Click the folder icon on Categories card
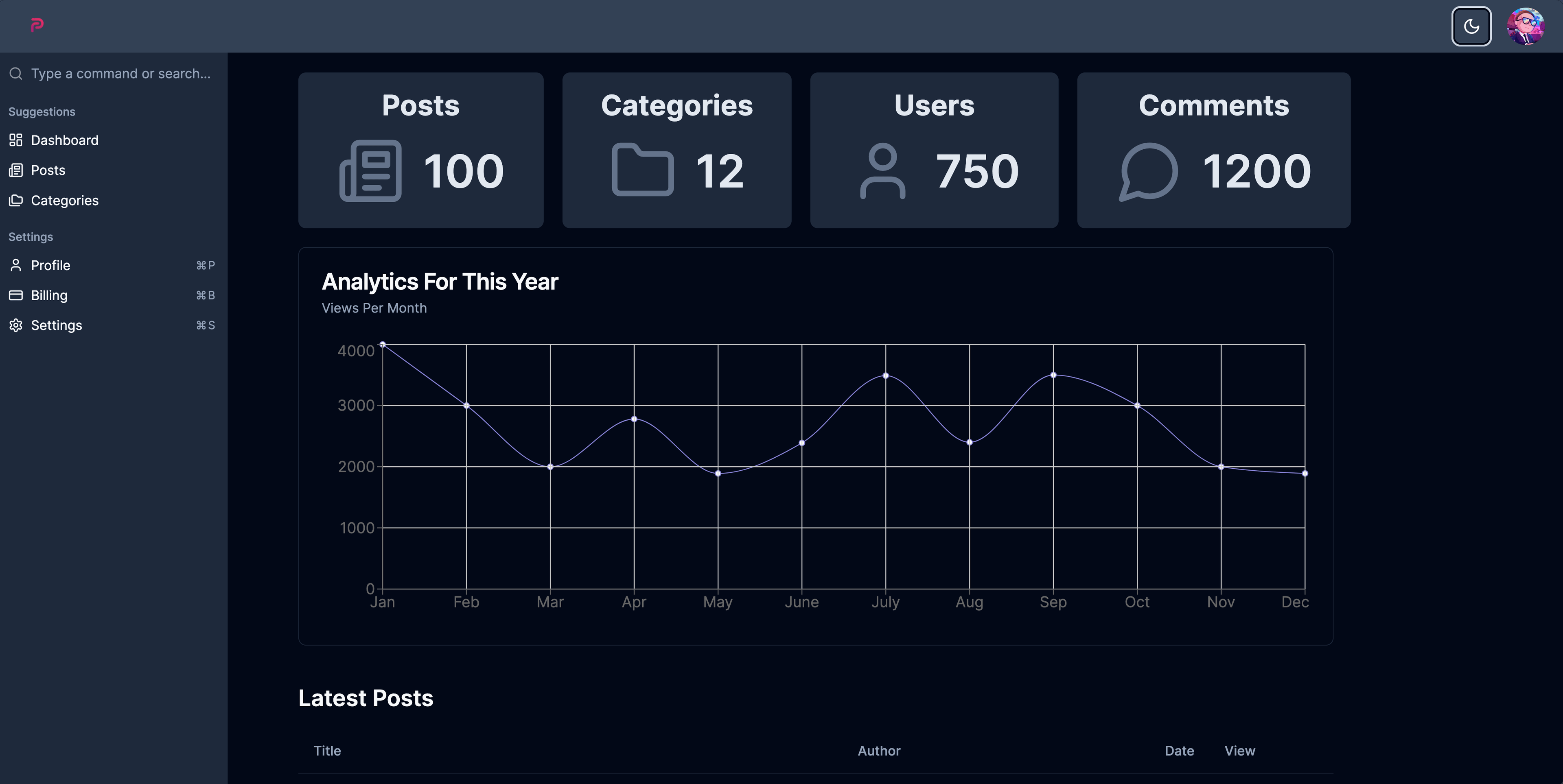Image resolution: width=1563 pixels, height=784 pixels. 643,170
